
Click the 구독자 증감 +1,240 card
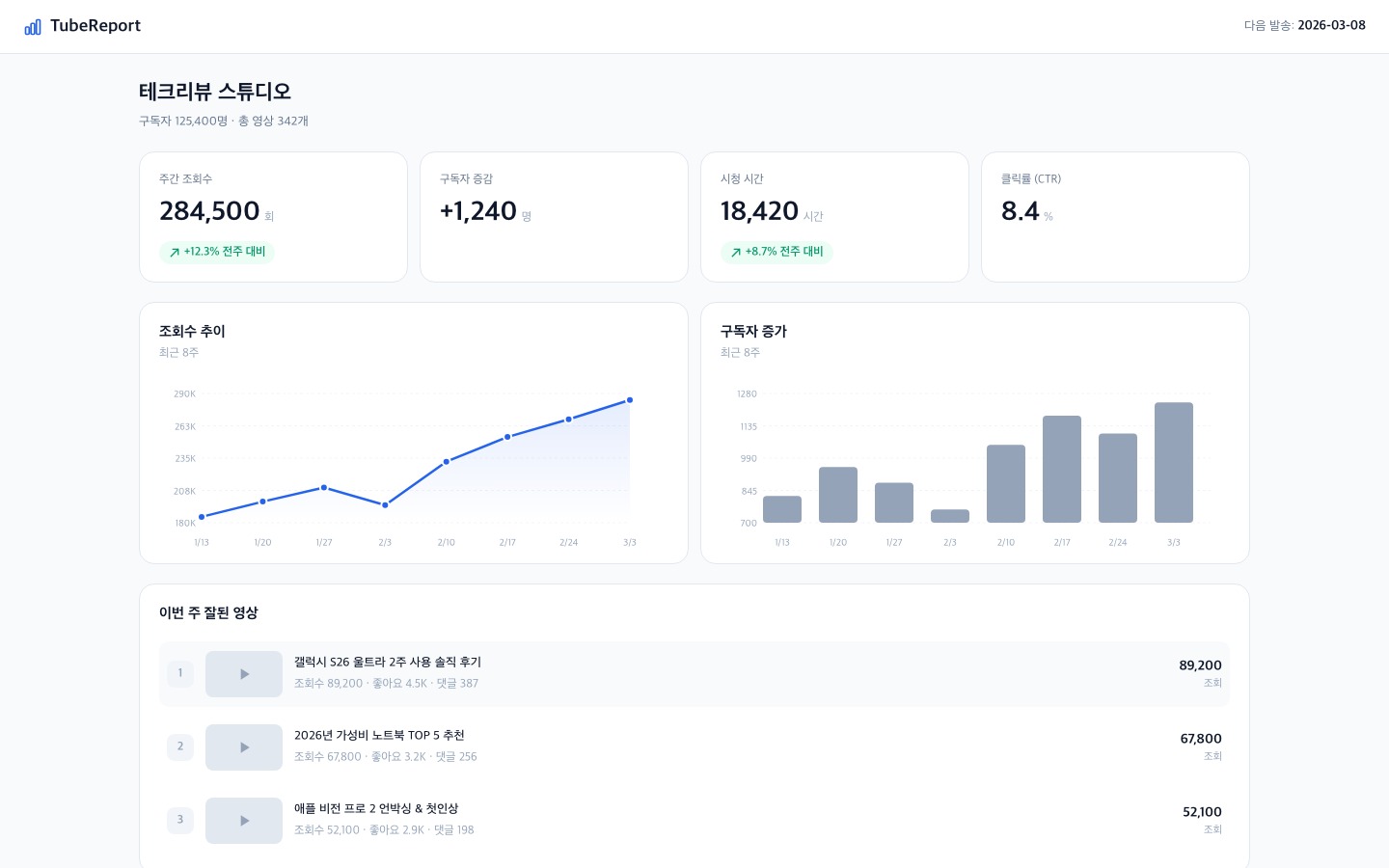tap(554, 217)
